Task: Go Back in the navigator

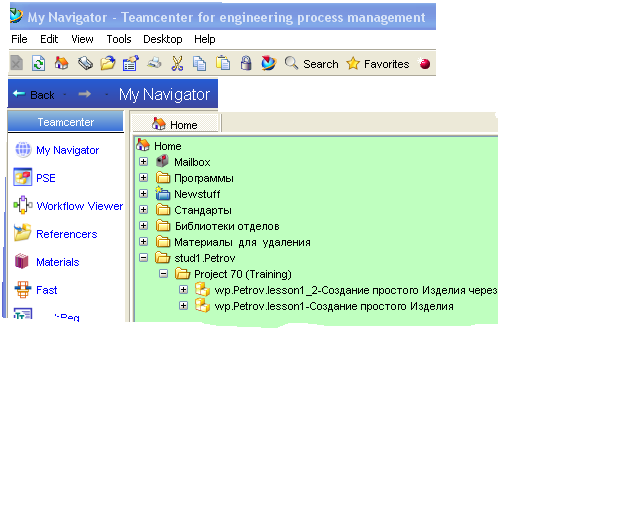Action: pos(34,95)
